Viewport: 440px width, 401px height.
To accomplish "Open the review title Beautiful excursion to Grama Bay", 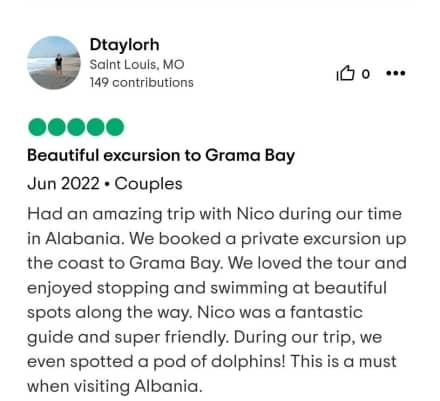I will 161,156.
